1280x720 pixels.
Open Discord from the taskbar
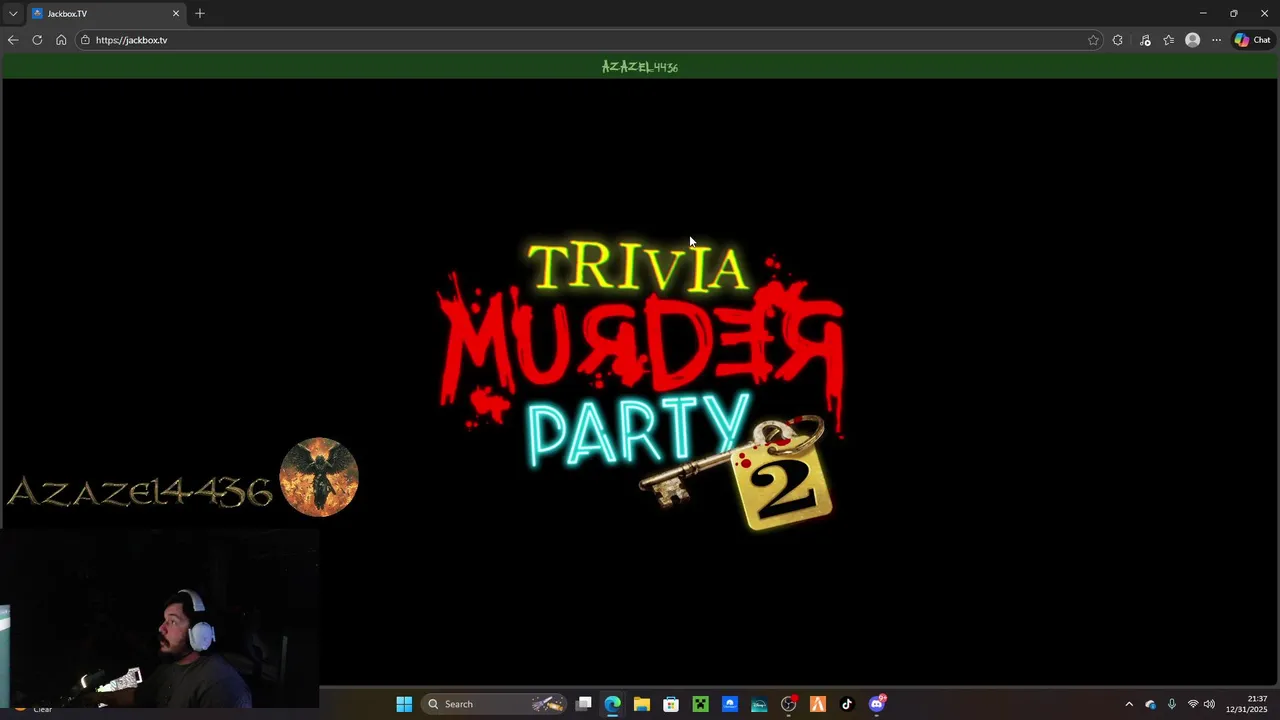point(877,704)
